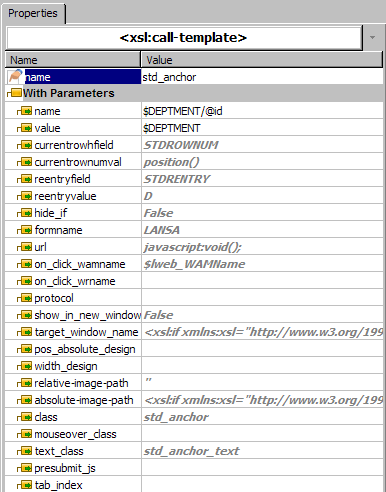Viewport: 386px width, 492px height.
Task: Click the empty mouseover_class value cell
Action: pyautogui.click(x=262, y=434)
